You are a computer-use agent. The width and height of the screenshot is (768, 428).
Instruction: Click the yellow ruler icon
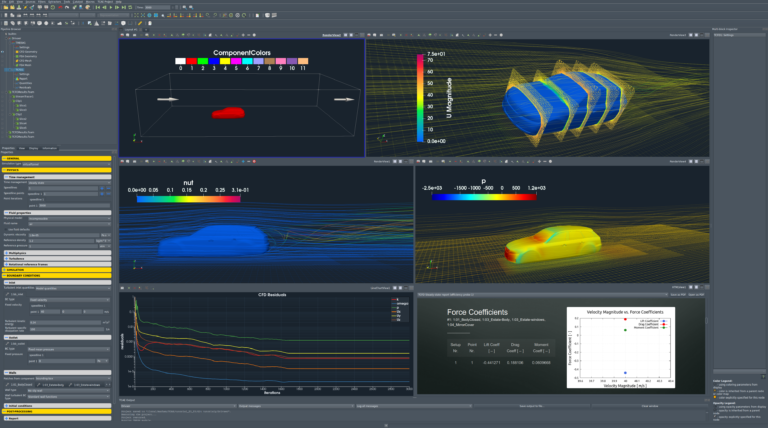[140, 23]
